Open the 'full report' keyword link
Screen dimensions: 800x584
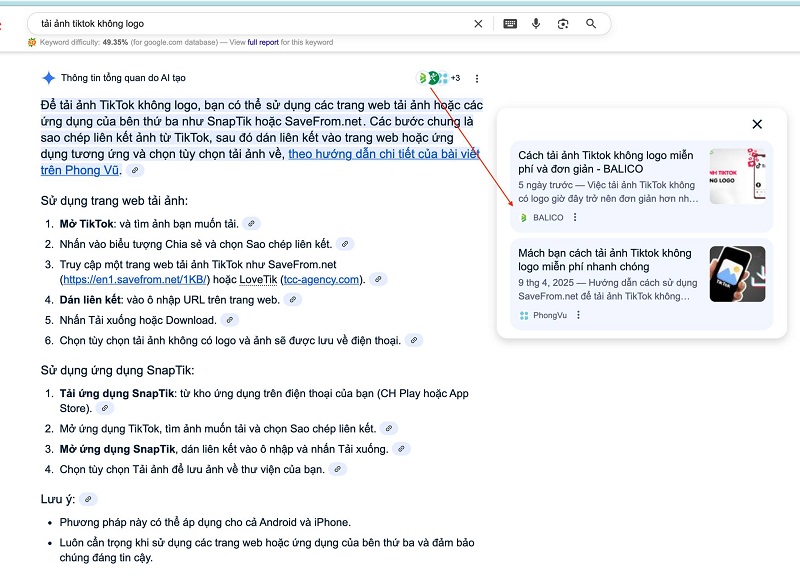(x=263, y=42)
